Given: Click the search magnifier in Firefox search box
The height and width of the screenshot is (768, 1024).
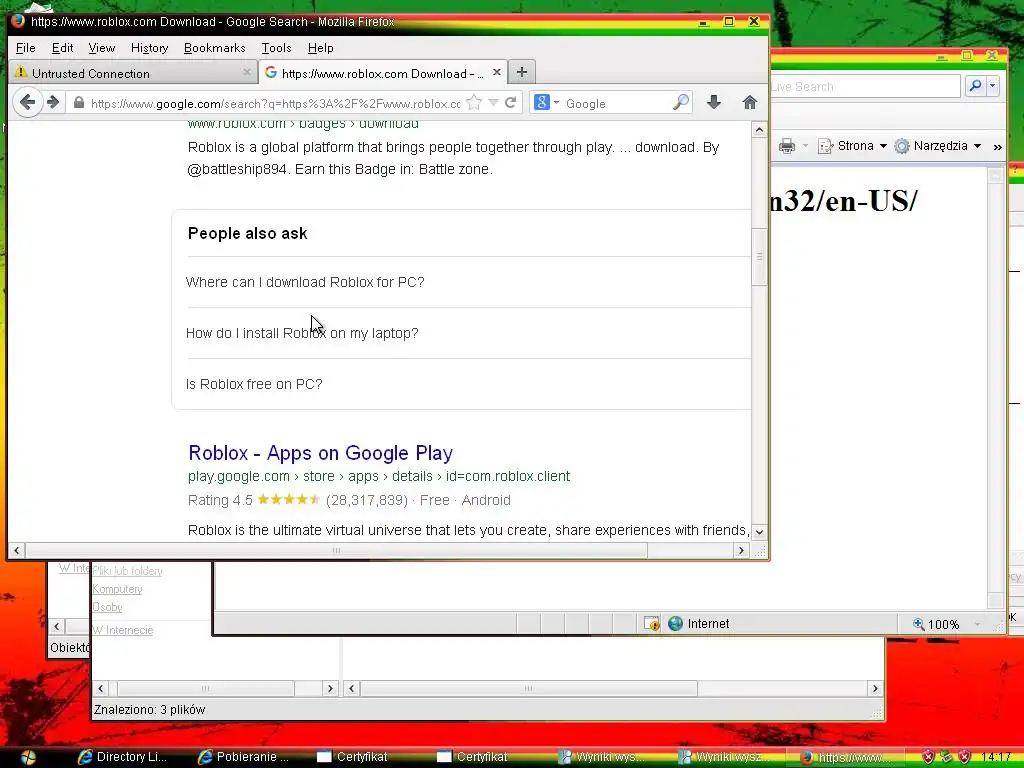Looking at the screenshot, I should (x=680, y=103).
